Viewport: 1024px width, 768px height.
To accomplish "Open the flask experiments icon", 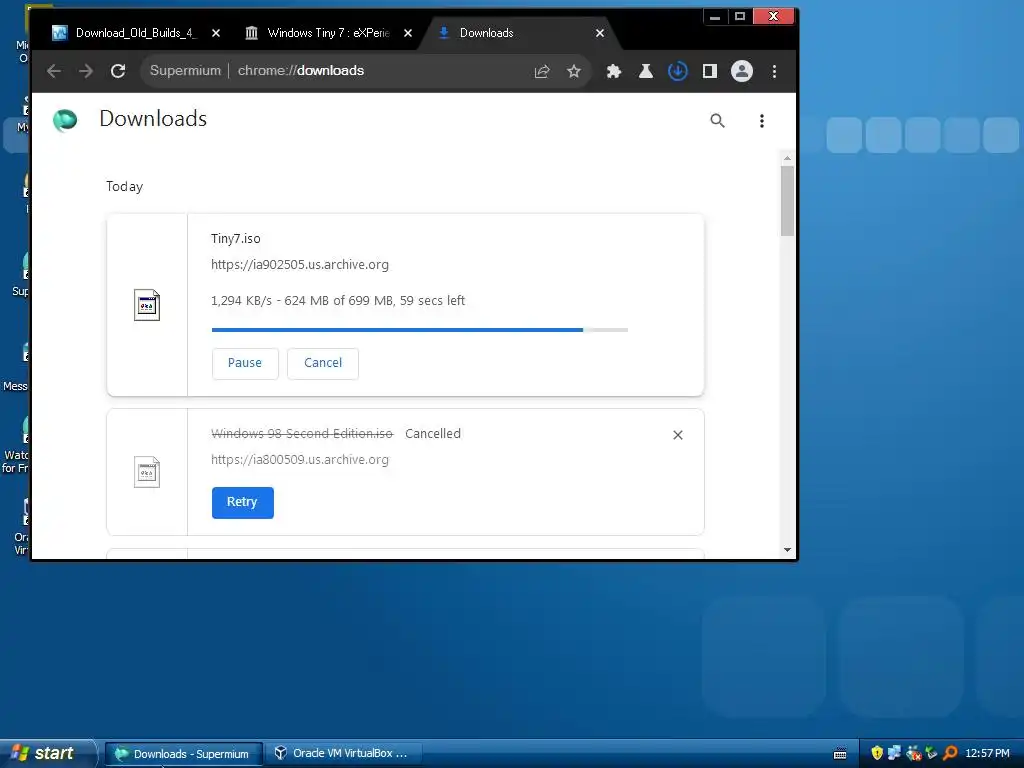I will pos(645,71).
